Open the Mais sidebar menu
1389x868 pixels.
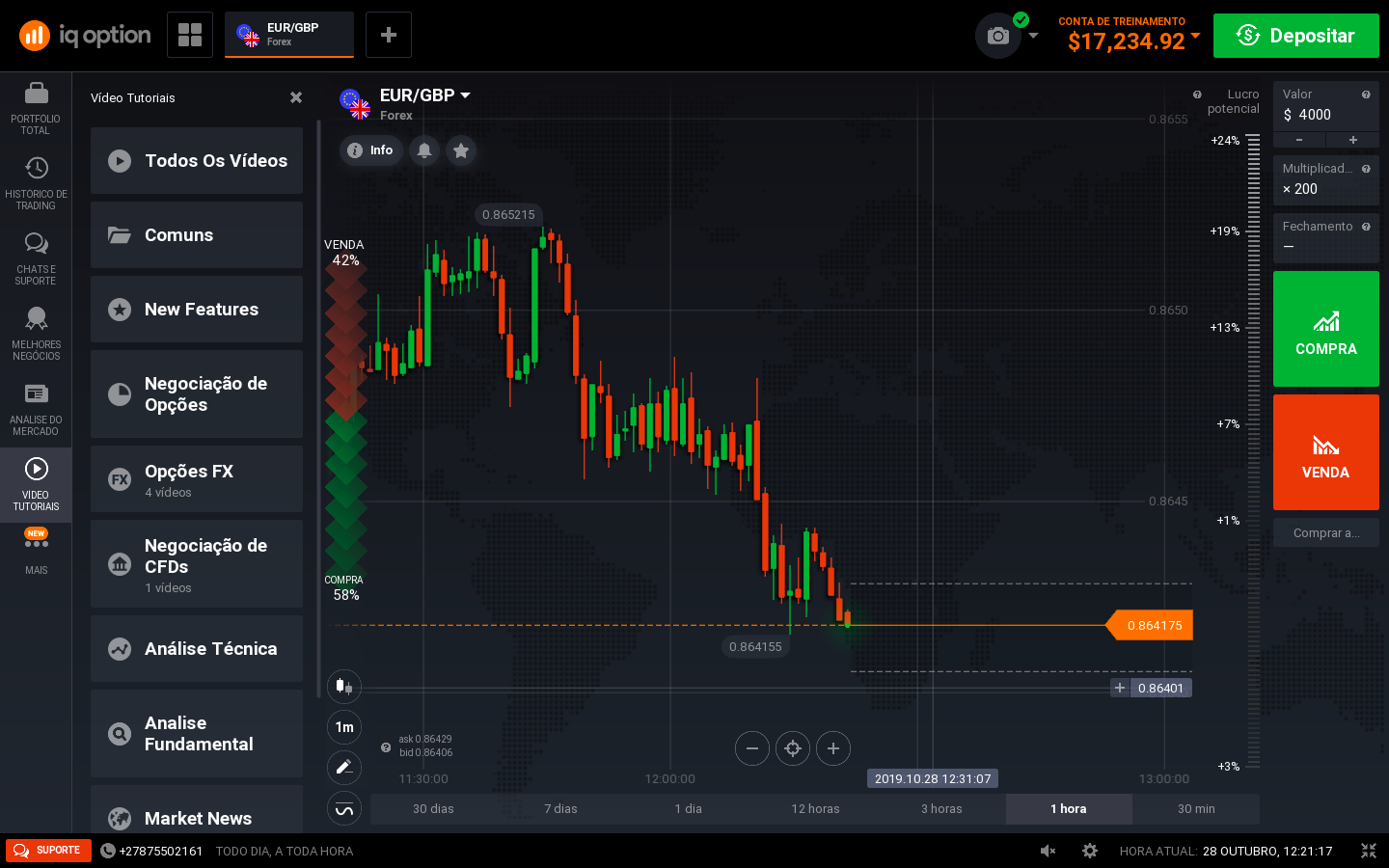pyautogui.click(x=36, y=553)
